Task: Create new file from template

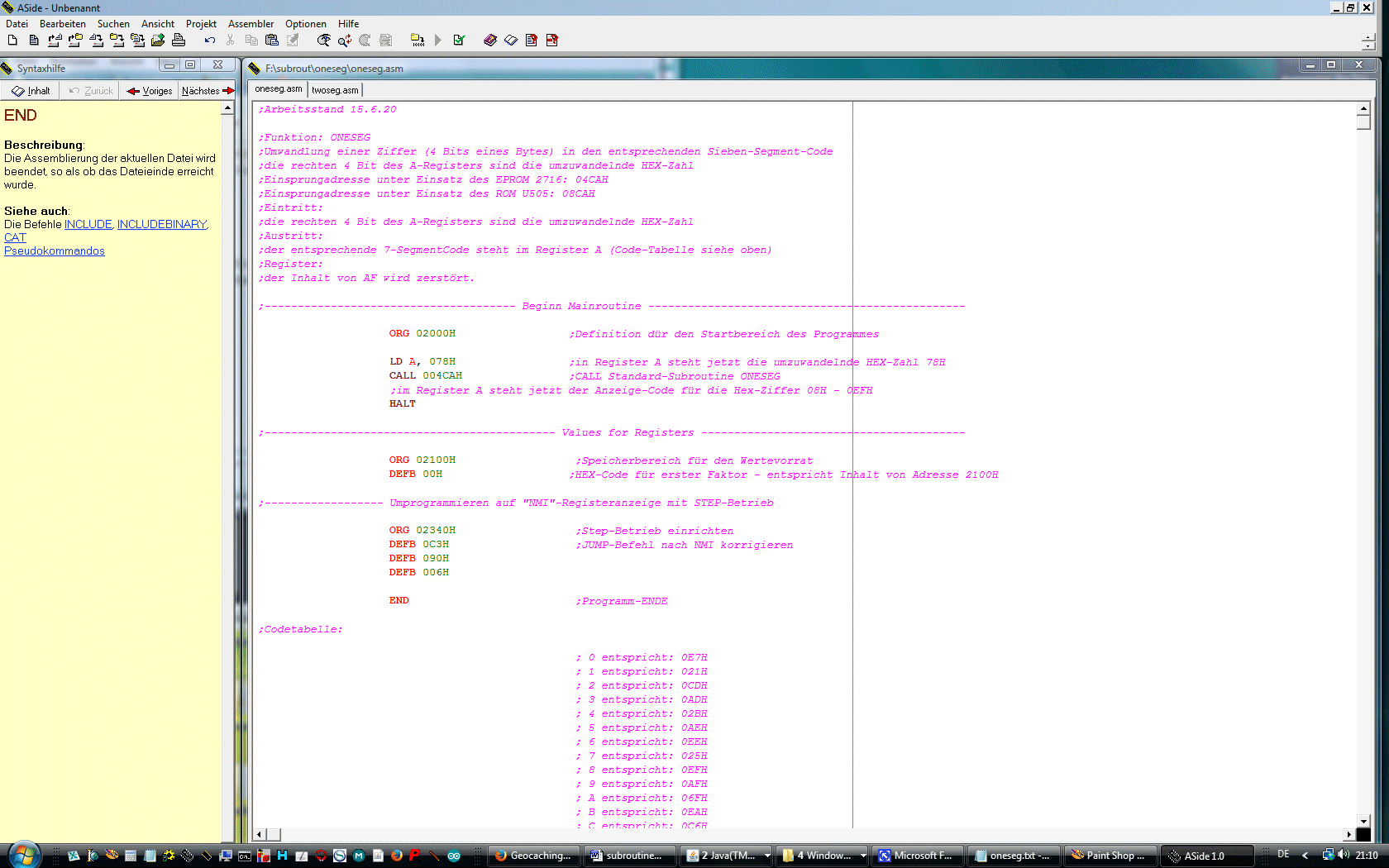Action: 33,40
